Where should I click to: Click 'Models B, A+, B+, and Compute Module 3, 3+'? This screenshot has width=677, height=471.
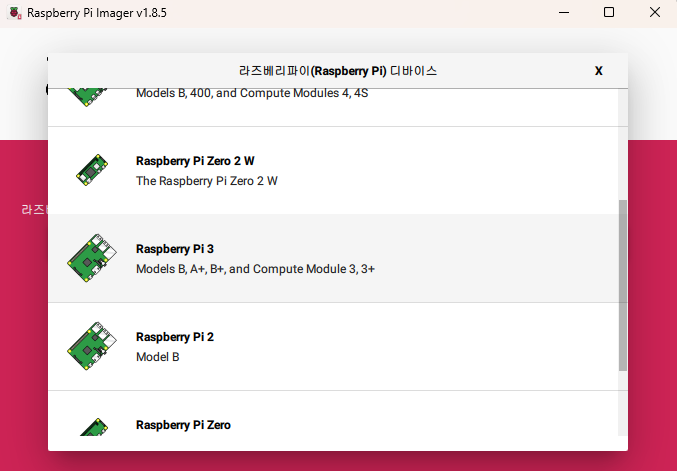pyautogui.click(x=256, y=269)
